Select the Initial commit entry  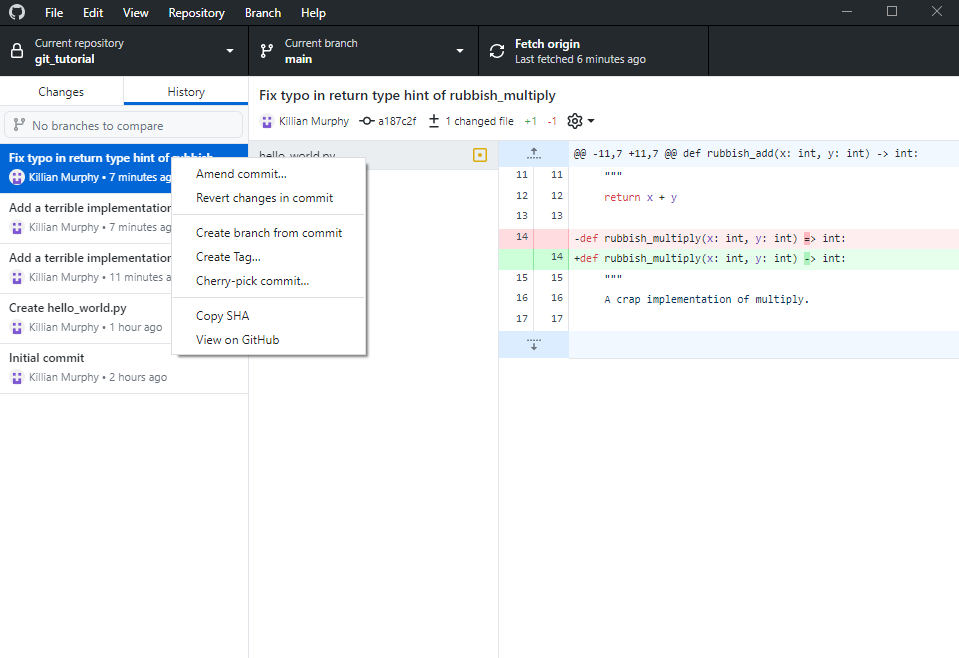[x=124, y=368]
